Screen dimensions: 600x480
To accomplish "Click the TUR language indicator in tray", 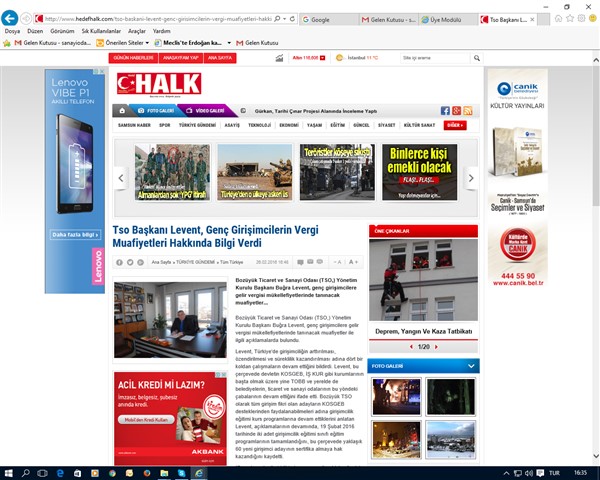I will coord(554,473).
